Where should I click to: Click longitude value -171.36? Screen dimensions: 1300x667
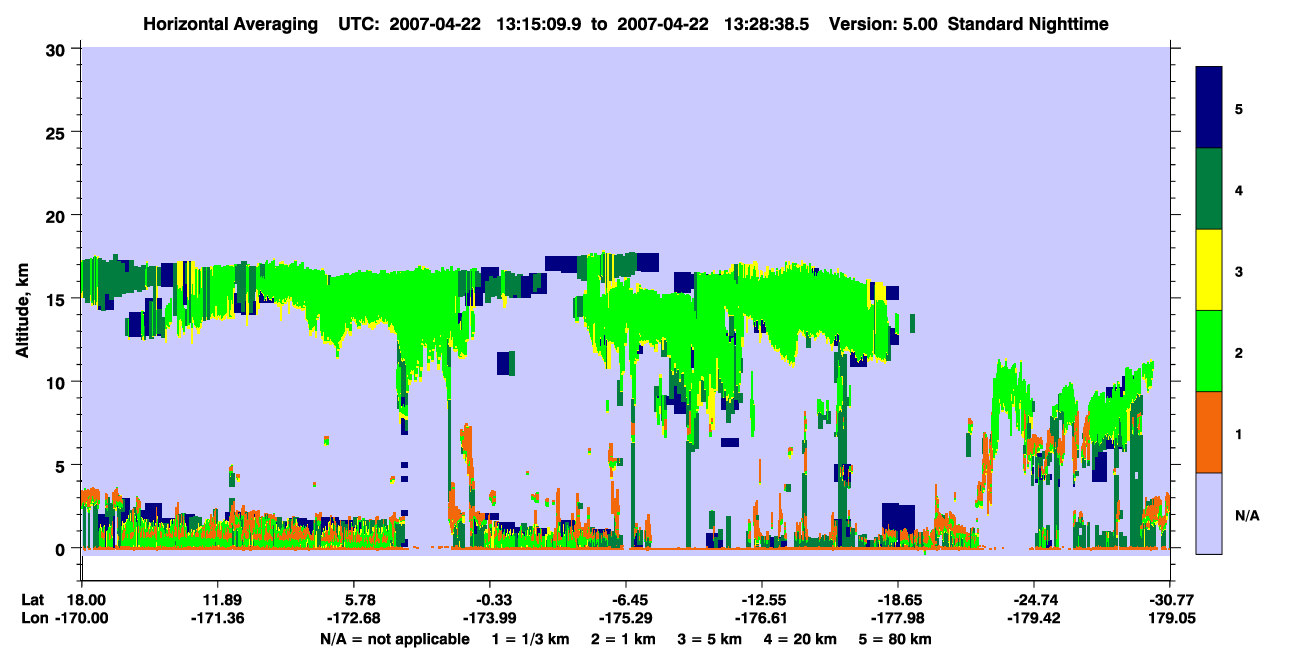(x=217, y=618)
